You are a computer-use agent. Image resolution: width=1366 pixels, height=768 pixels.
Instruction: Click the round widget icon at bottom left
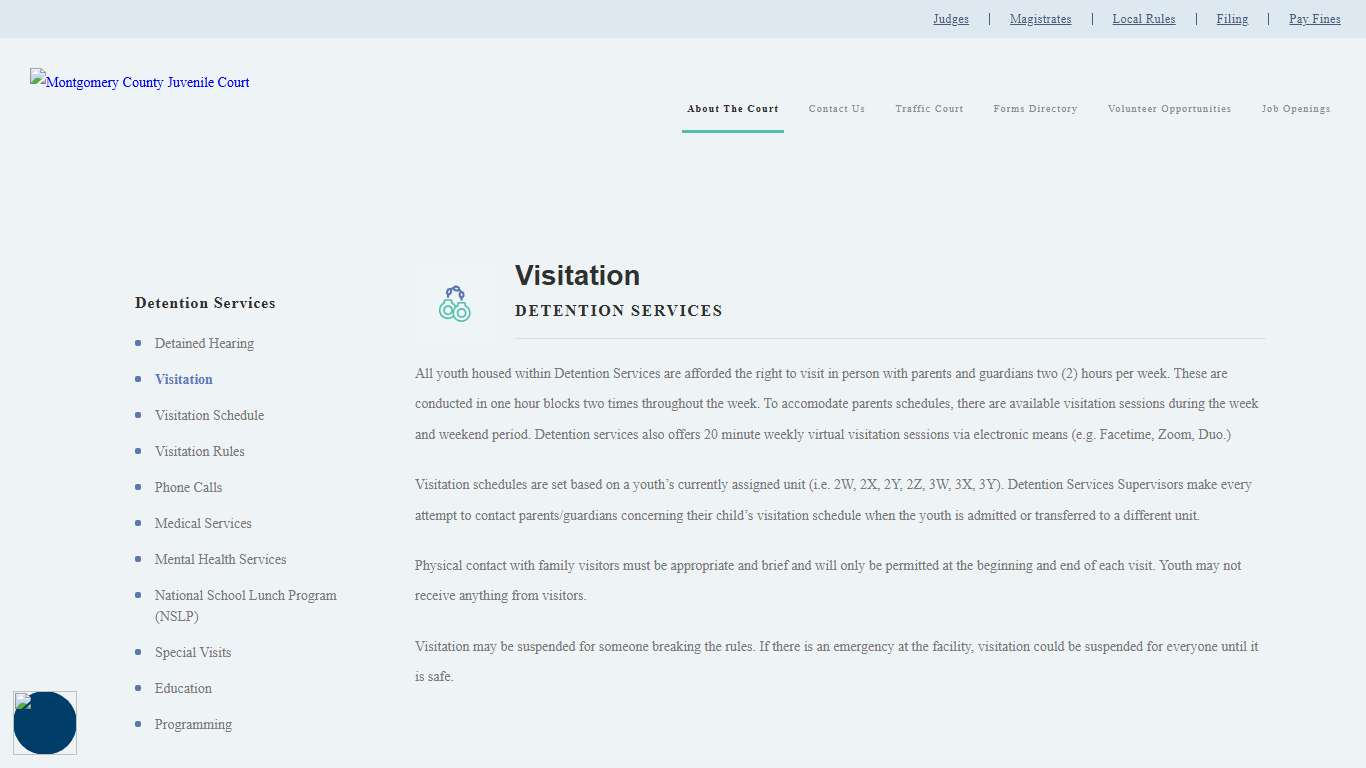tap(45, 722)
